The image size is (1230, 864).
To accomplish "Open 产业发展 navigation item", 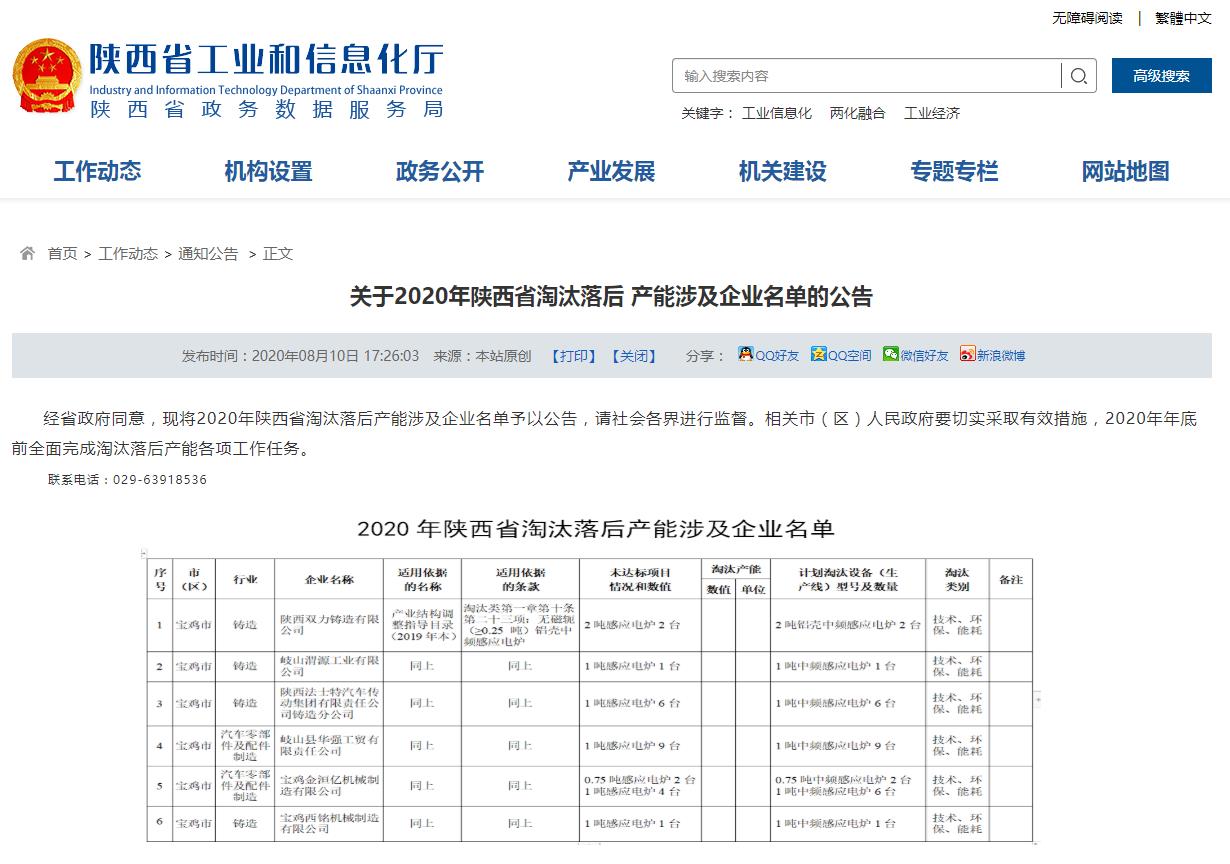I will 611,171.
